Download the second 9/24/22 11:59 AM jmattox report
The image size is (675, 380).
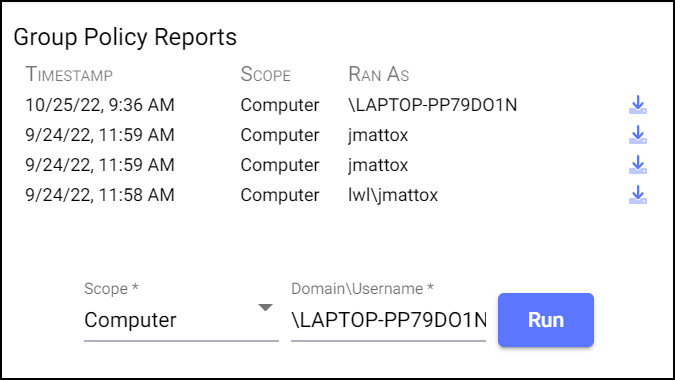pyautogui.click(x=638, y=165)
